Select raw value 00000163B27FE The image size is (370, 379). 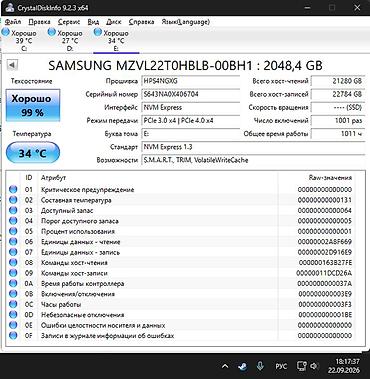point(325,263)
